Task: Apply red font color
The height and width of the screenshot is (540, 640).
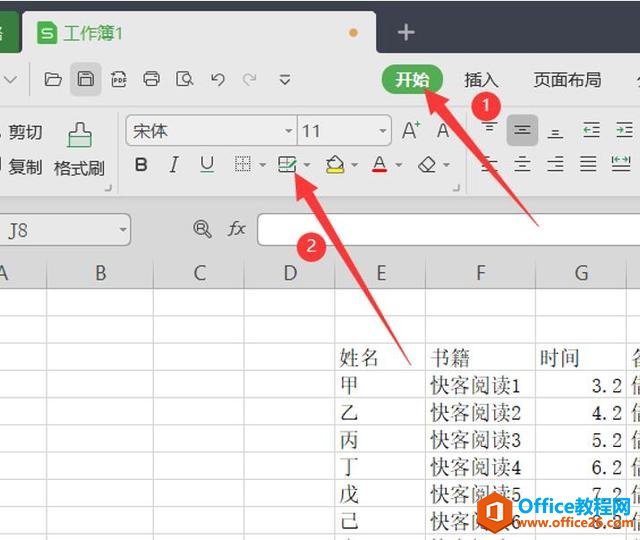Action: point(380,164)
